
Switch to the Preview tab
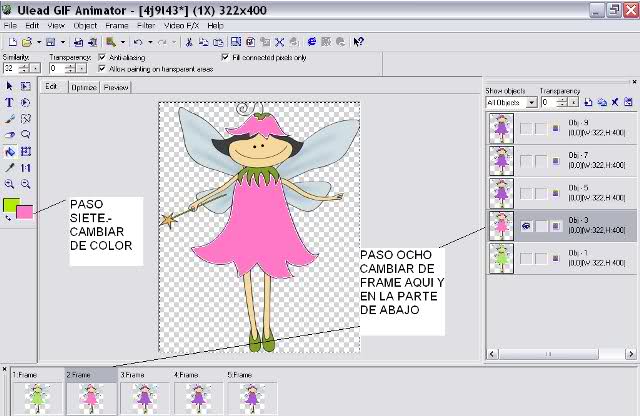tap(116, 88)
